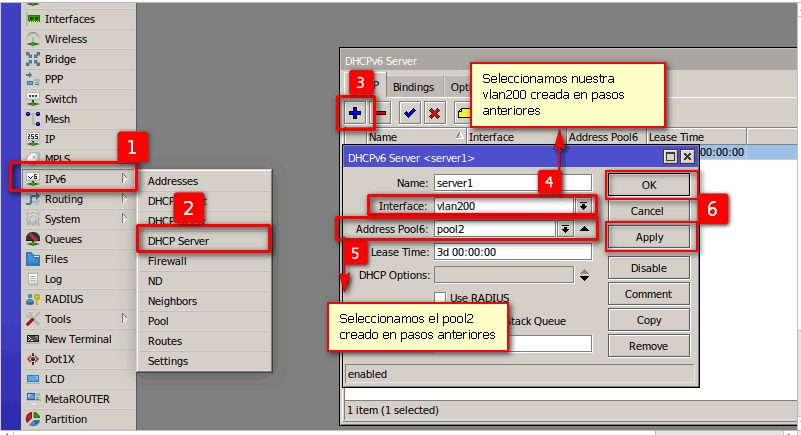
Task: Open the Partition sidebar entry
Action: click(x=65, y=419)
